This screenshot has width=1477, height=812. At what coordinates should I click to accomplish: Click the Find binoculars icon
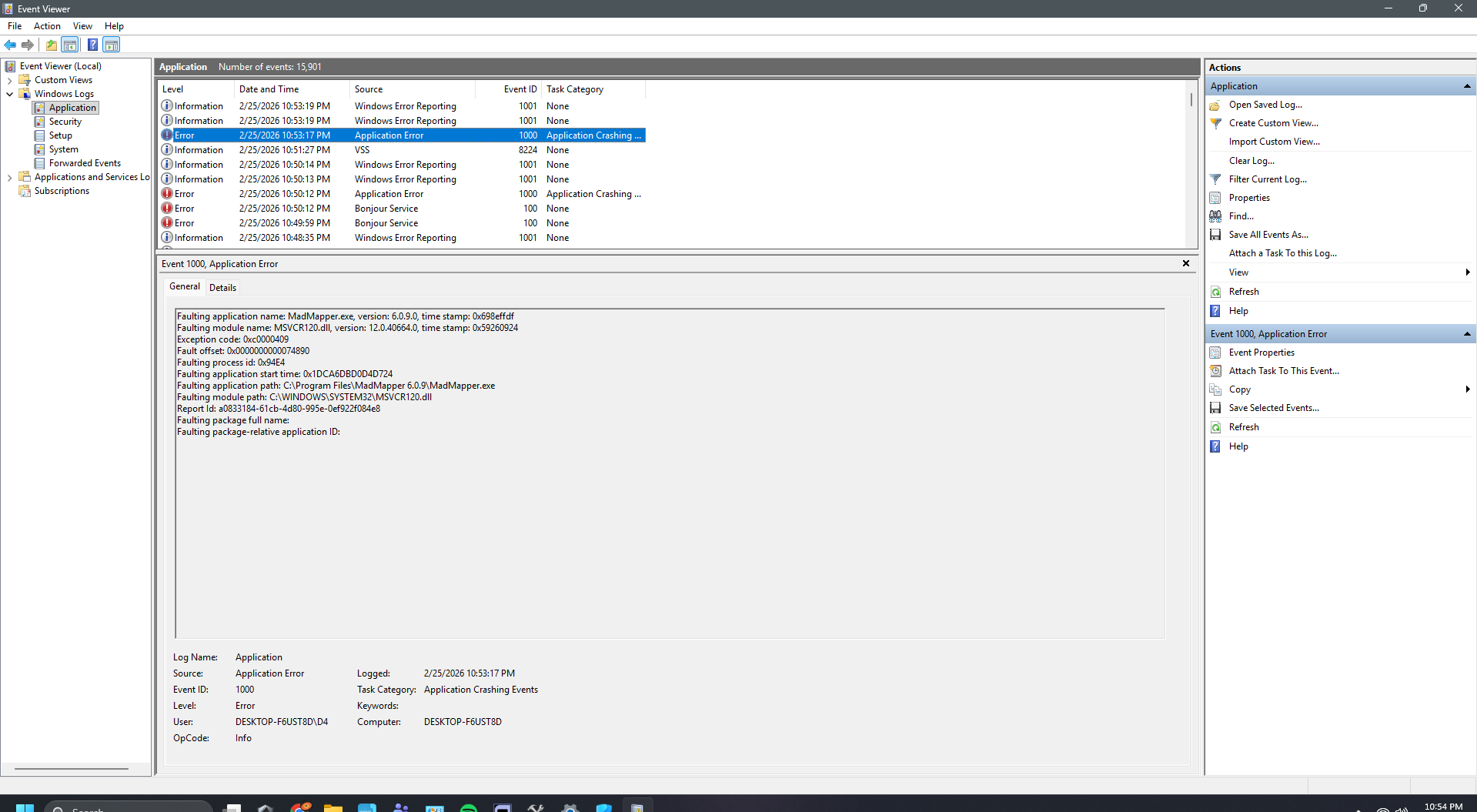coord(1216,216)
